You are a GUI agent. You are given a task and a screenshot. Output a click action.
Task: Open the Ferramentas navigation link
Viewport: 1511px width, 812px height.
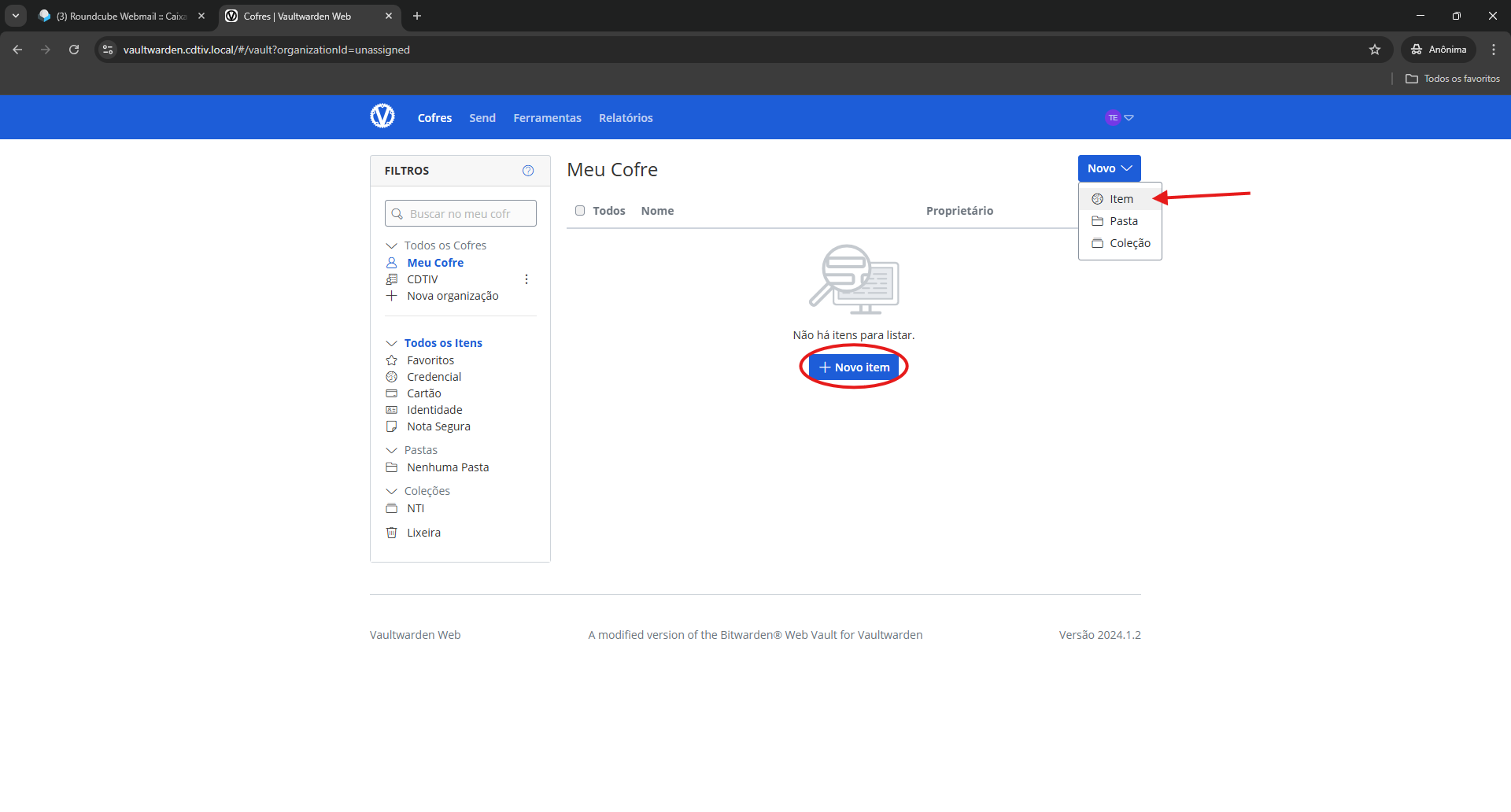(547, 118)
